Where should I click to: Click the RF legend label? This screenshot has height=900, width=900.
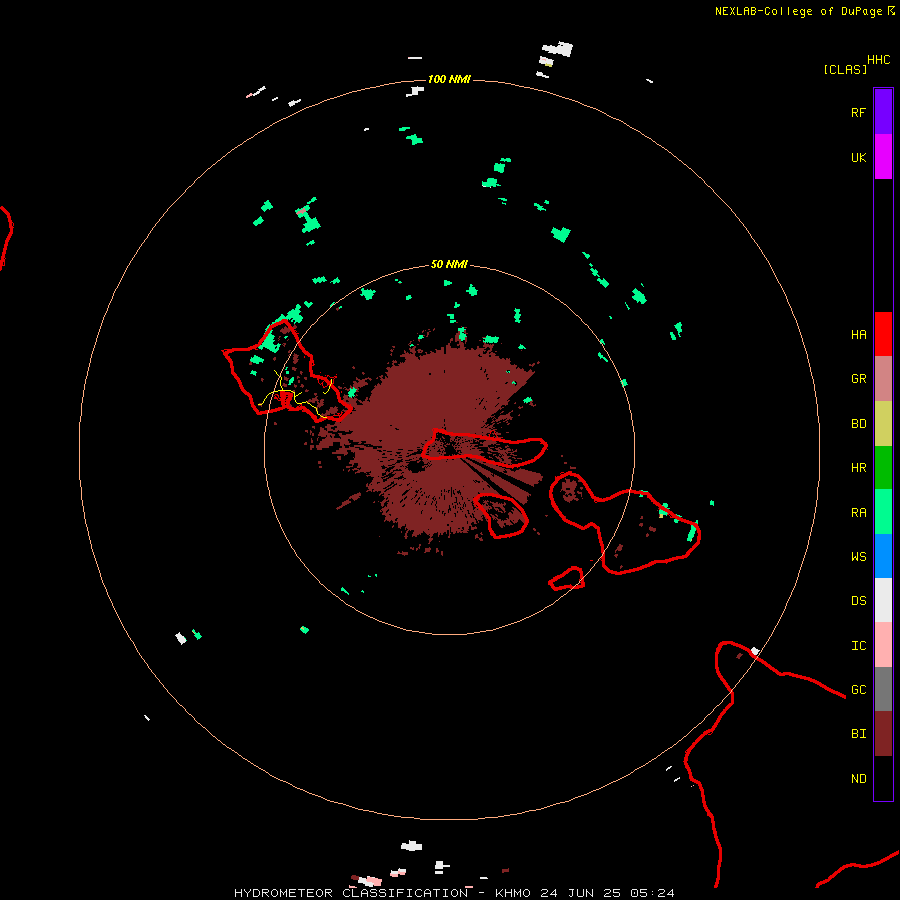coord(858,113)
